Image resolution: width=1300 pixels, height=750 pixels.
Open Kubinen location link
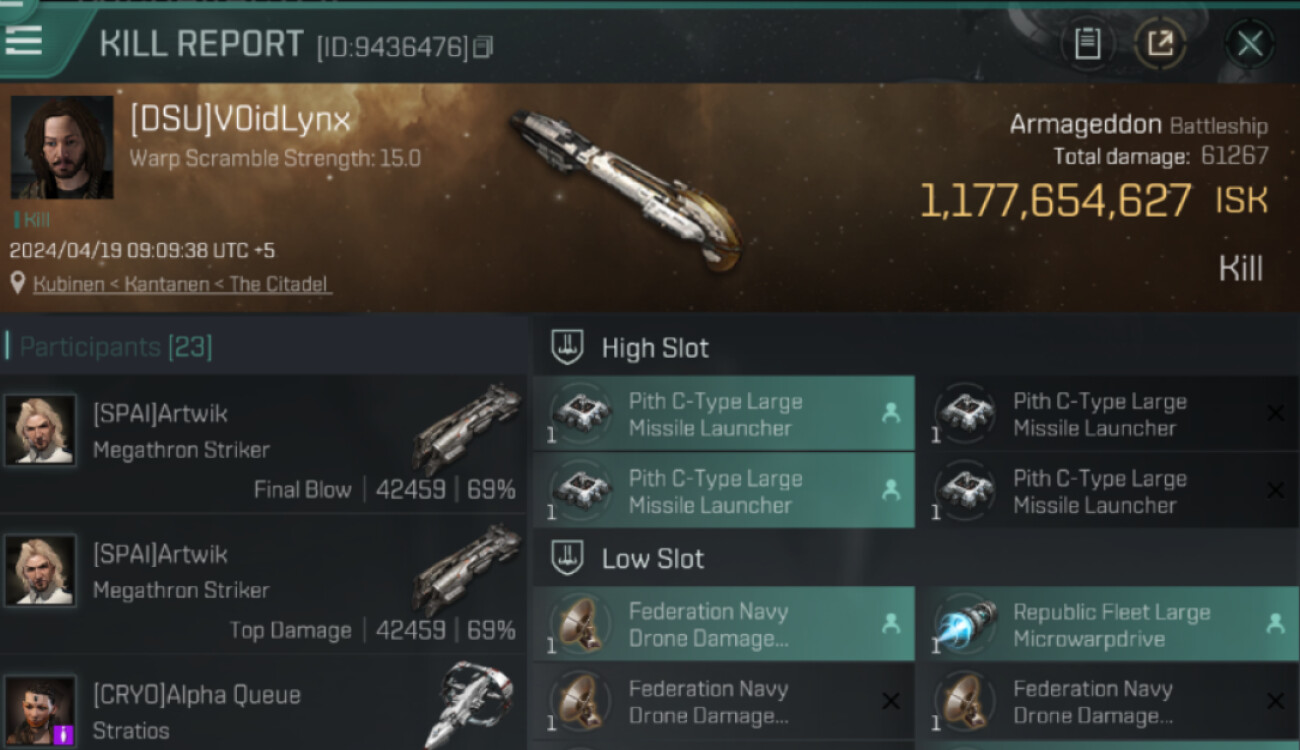click(x=181, y=284)
